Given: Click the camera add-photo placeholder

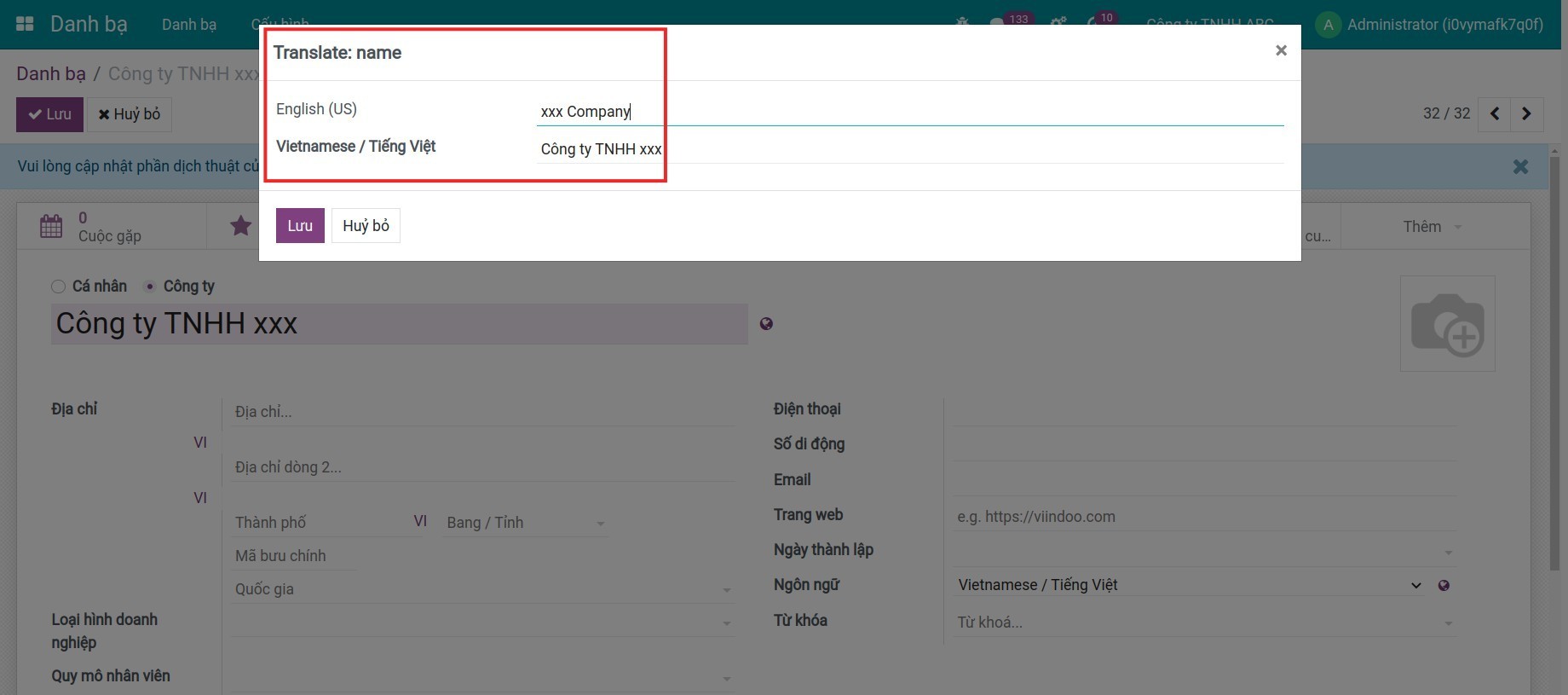Looking at the screenshot, I should coord(1447,324).
